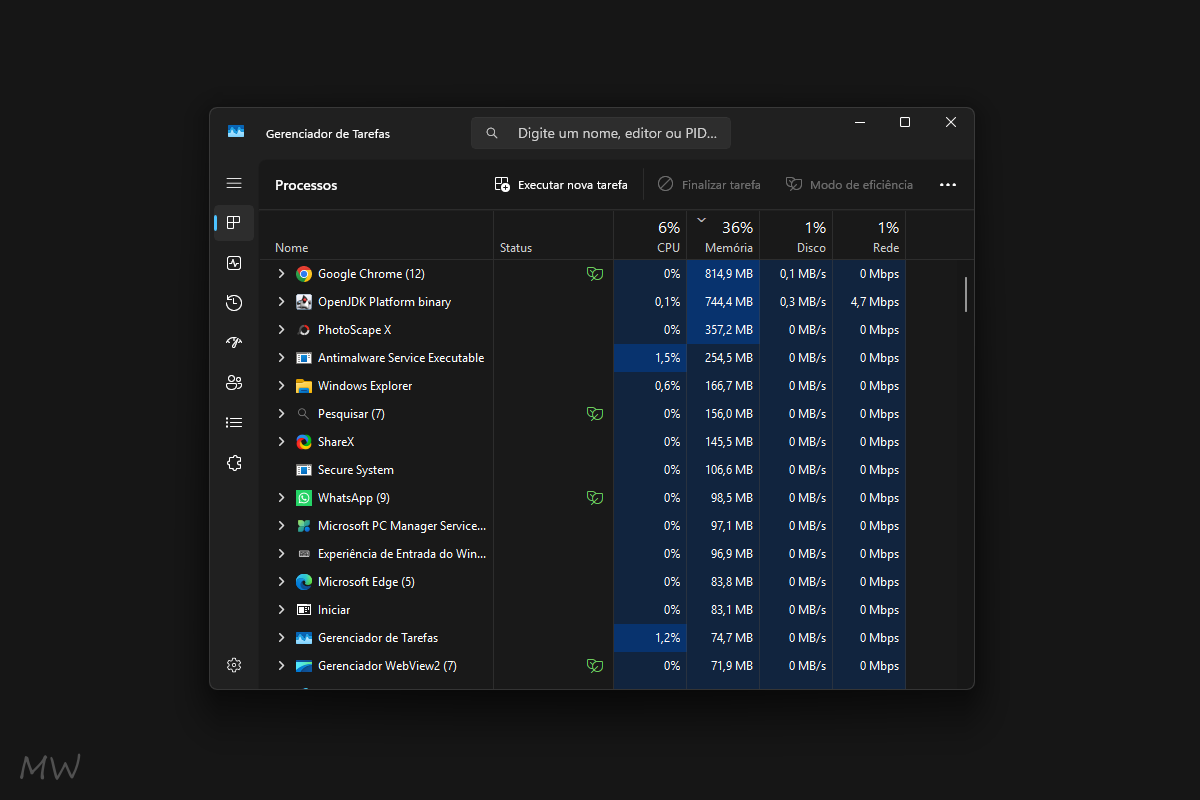Click the Task Manager title bar app icon
The image size is (1200, 800).
pos(236,132)
